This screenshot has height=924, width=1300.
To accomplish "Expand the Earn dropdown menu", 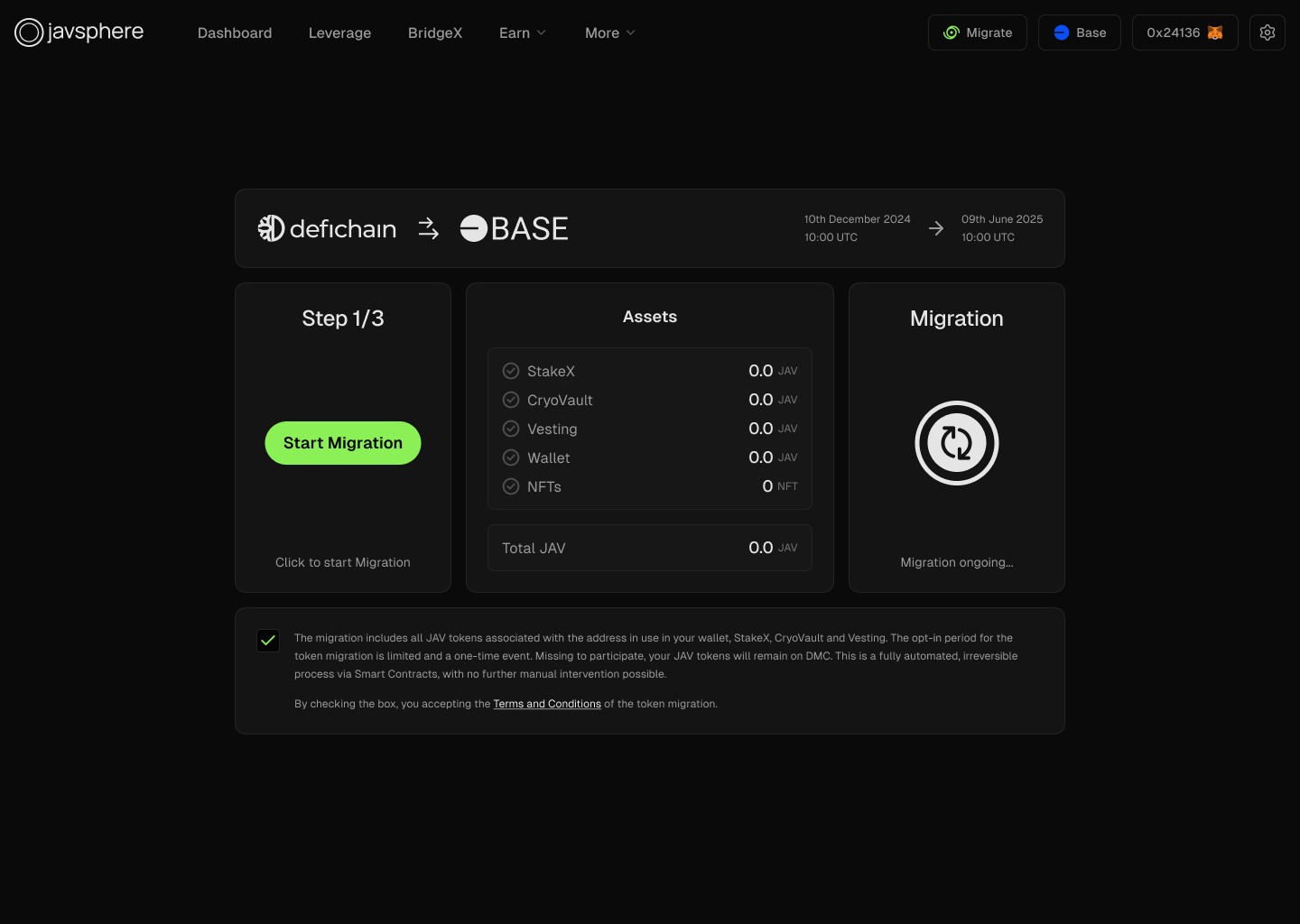I will point(523,32).
